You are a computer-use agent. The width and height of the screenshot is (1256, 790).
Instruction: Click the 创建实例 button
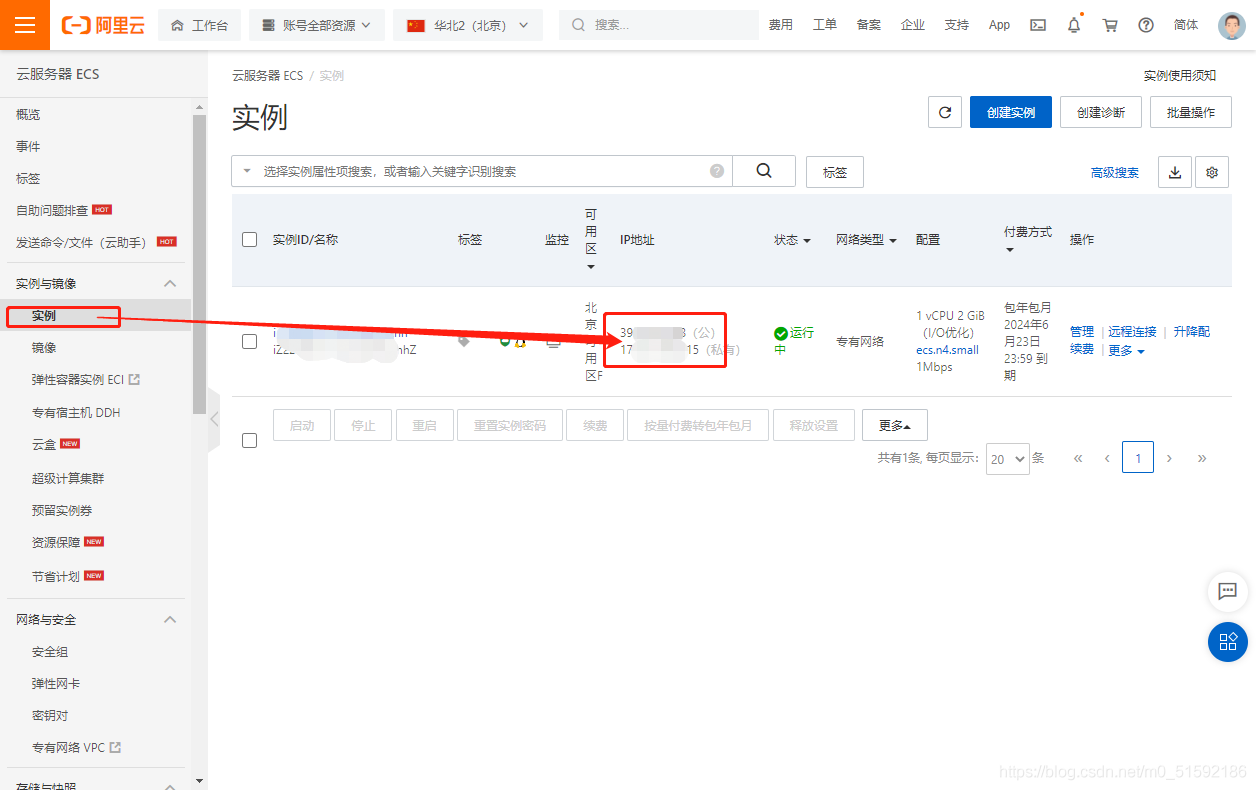click(x=1011, y=113)
